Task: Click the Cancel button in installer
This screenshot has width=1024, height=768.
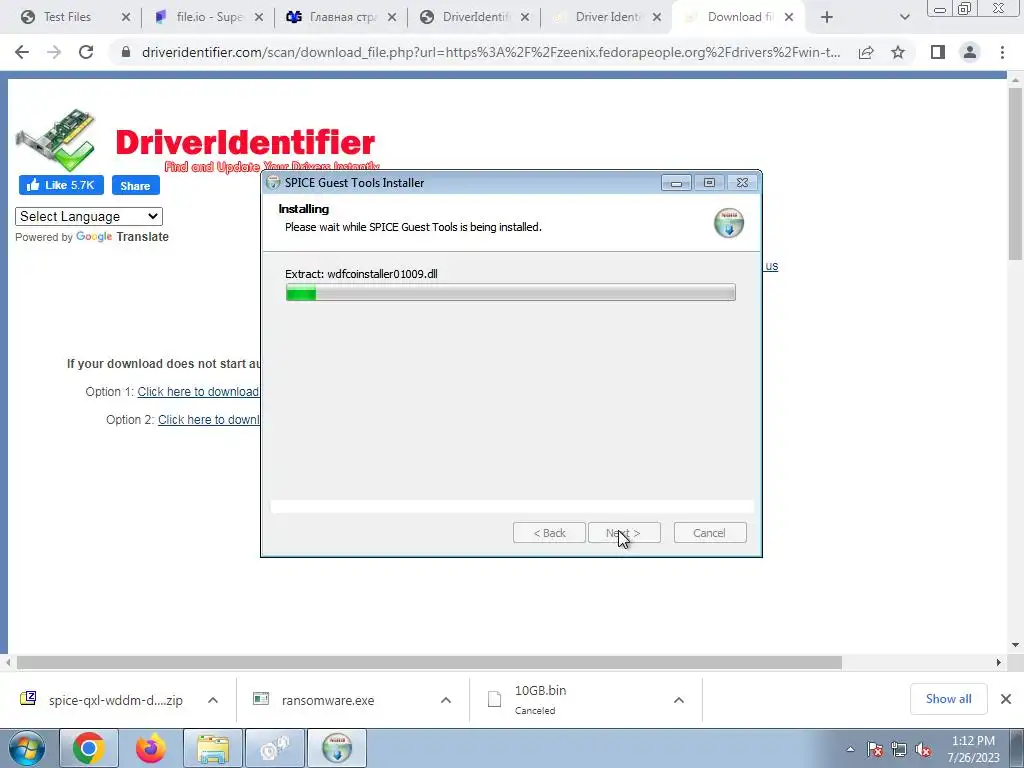Action: click(709, 533)
